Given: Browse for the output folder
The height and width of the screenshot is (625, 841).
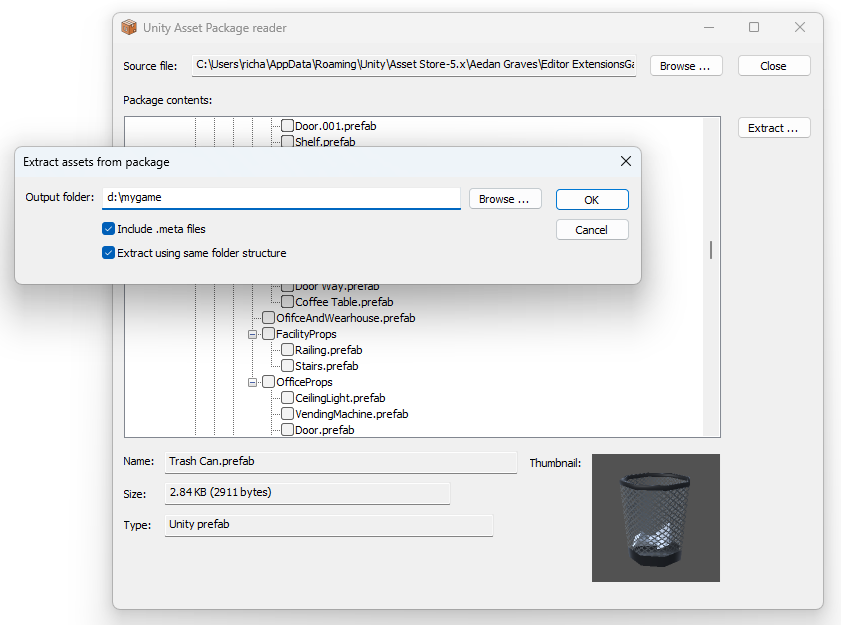Looking at the screenshot, I should tap(505, 199).
